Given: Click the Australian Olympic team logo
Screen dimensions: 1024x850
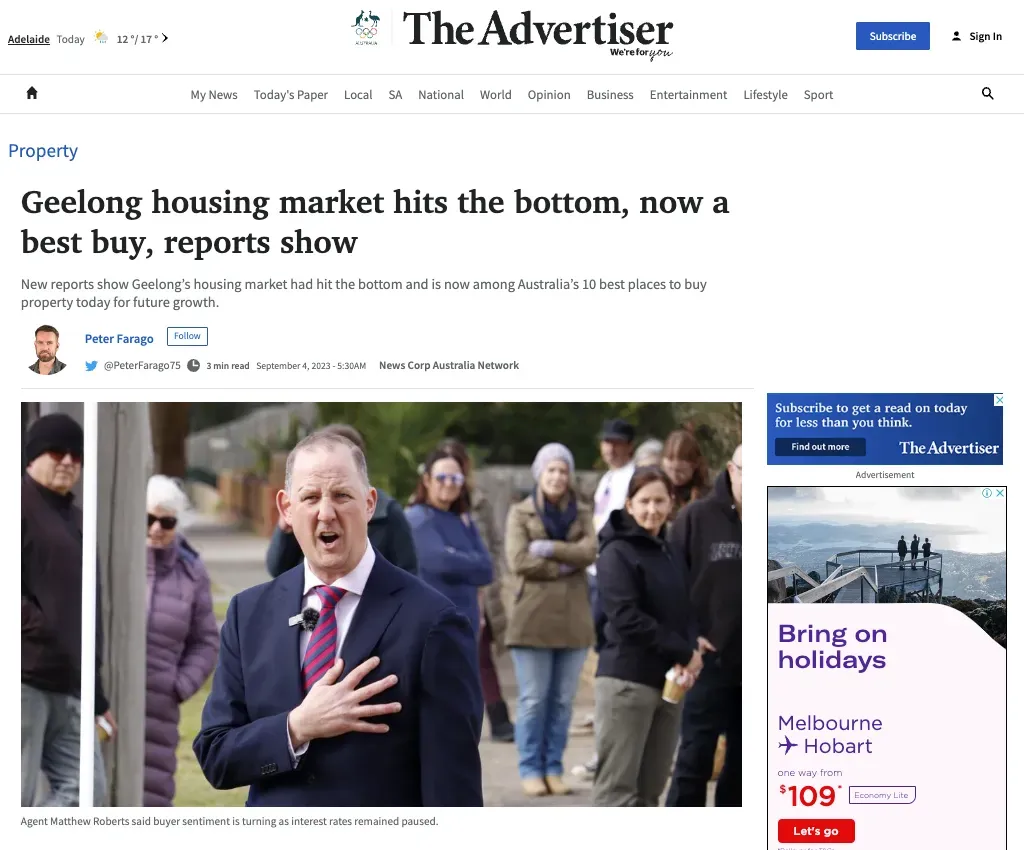Looking at the screenshot, I should (366, 27).
